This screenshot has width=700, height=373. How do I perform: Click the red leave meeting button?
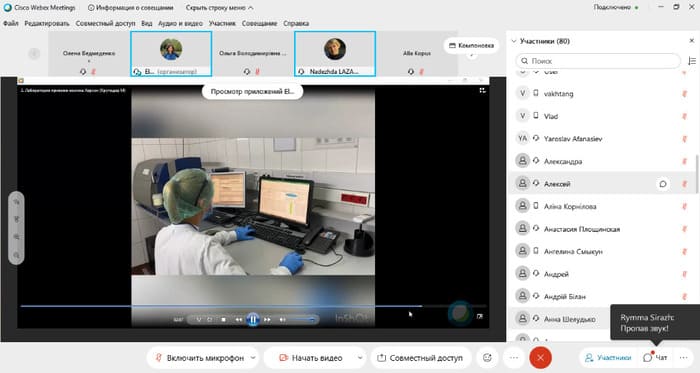coord(540,358)
